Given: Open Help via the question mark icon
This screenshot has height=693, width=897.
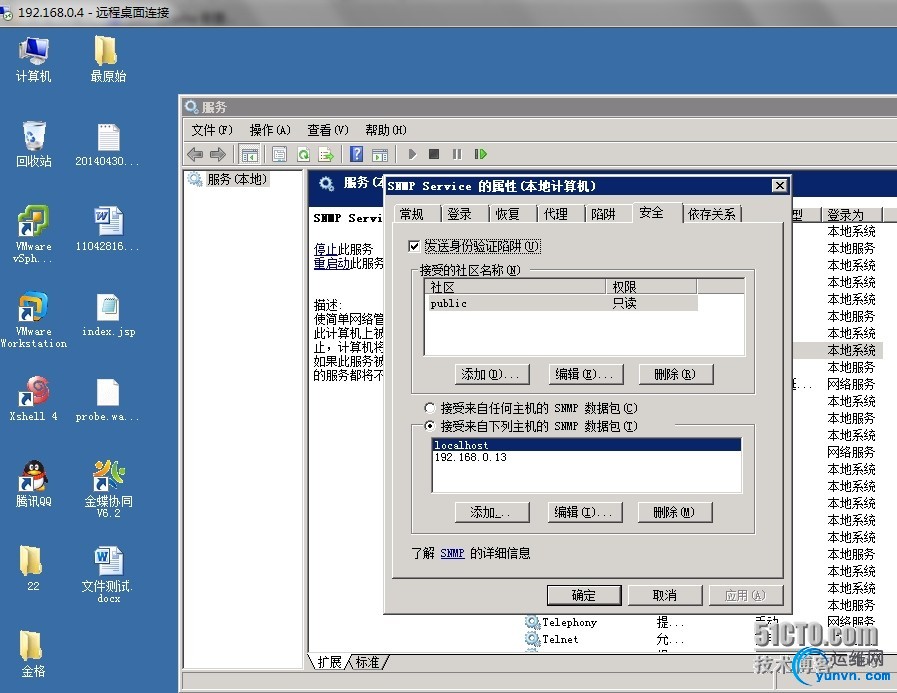Looking at the screenshot, I should coord(356,154).
